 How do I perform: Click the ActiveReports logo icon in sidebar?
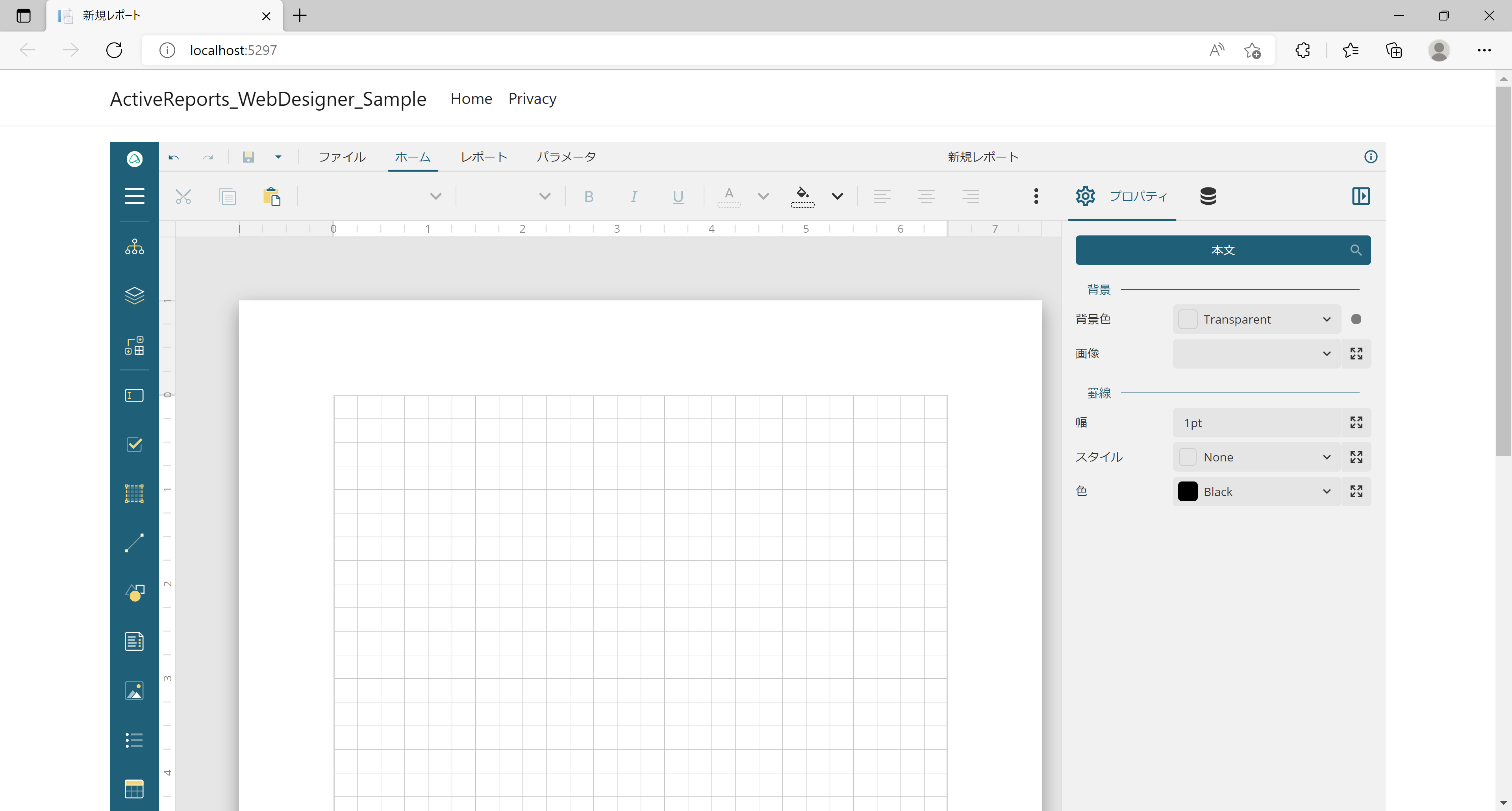134,158
